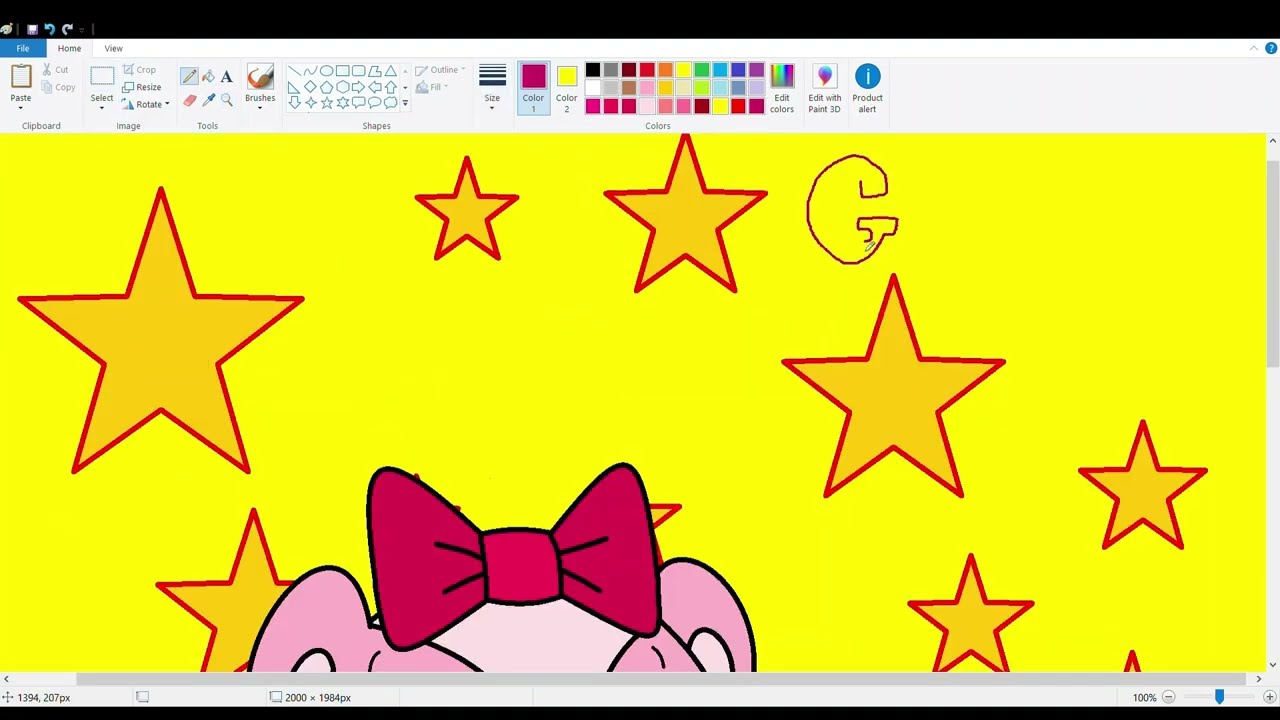Click the Brushes tool icon

(x=260, y=78)
